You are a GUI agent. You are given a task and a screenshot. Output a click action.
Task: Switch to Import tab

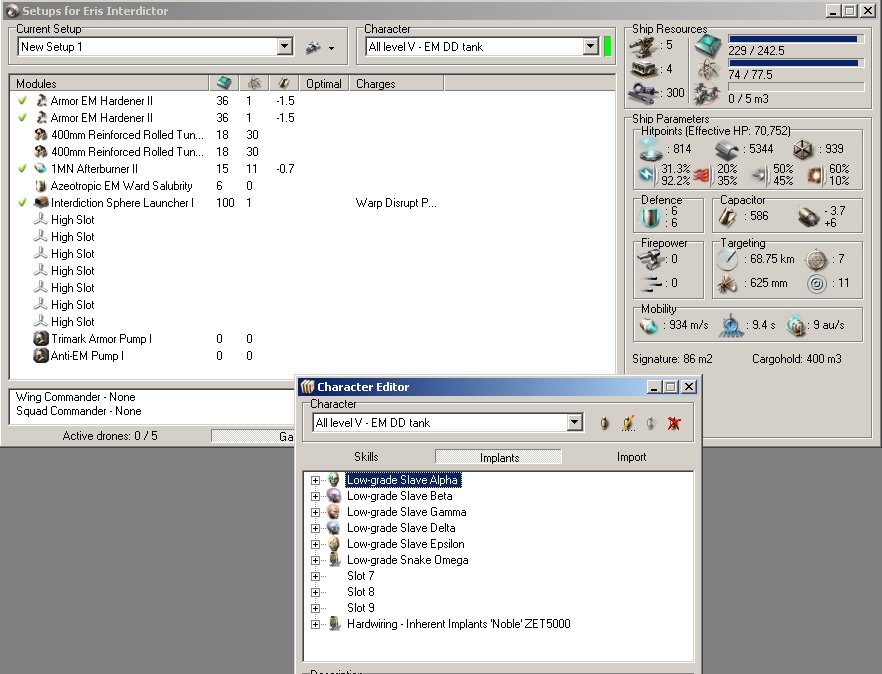click(x=631, y=457)
